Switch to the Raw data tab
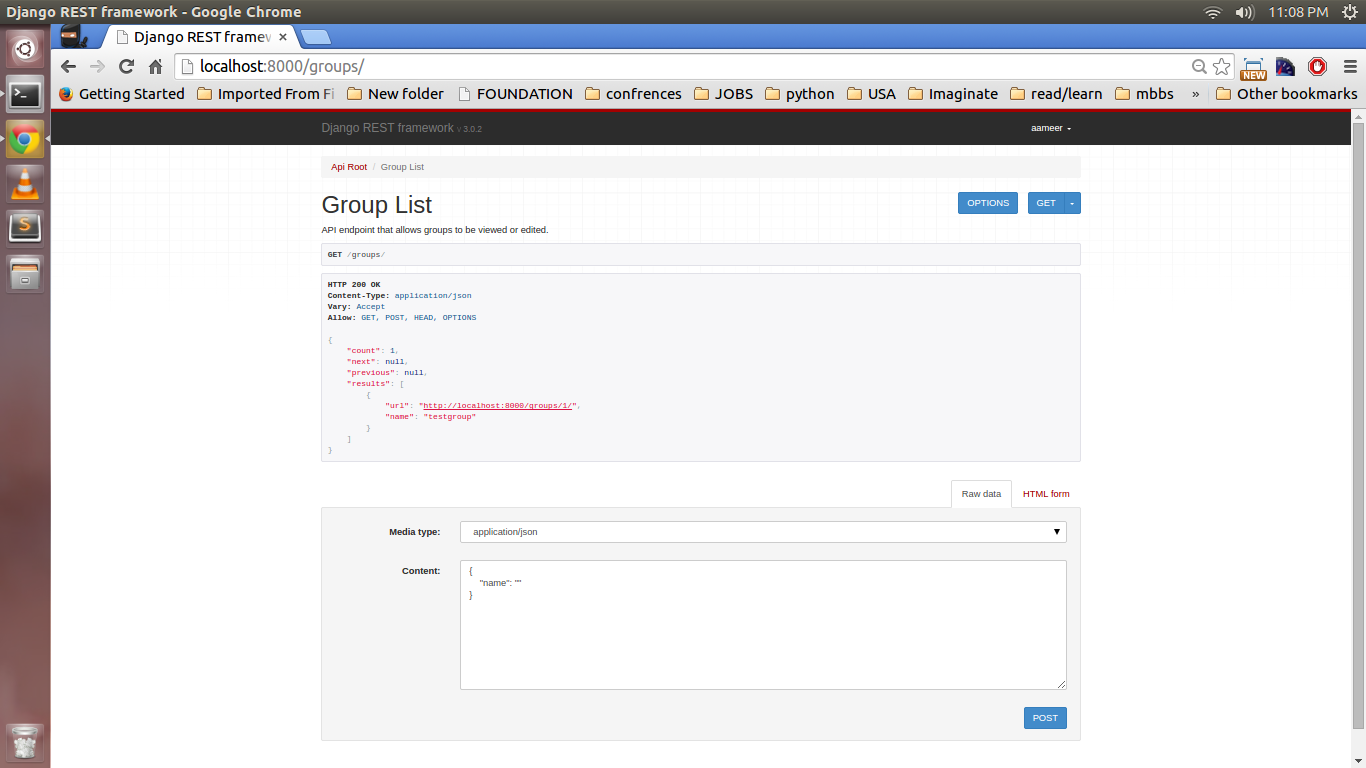 pos(981,494)
